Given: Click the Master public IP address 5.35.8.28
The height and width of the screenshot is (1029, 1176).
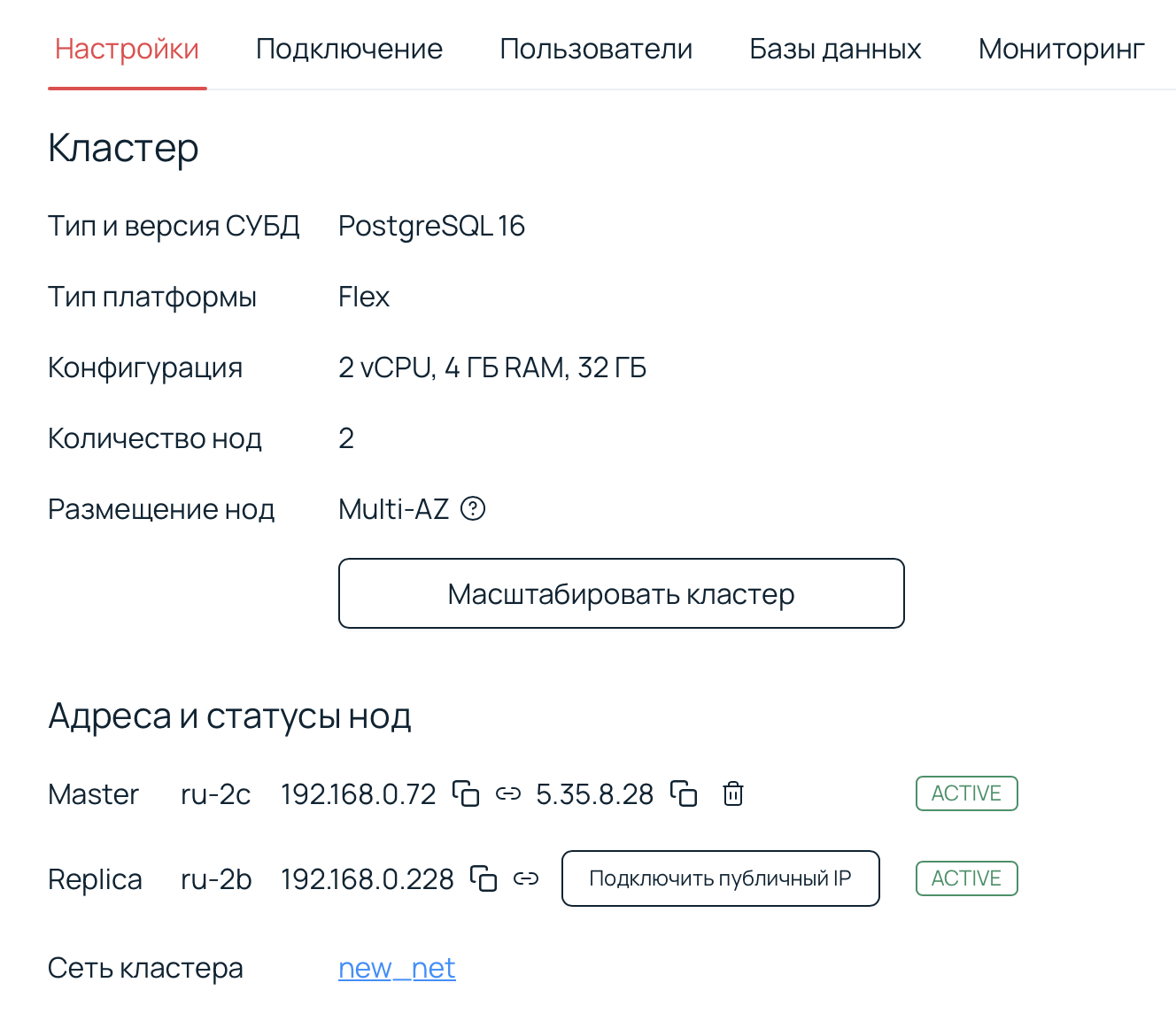Looking at the screenshot, I should (595, 794).
